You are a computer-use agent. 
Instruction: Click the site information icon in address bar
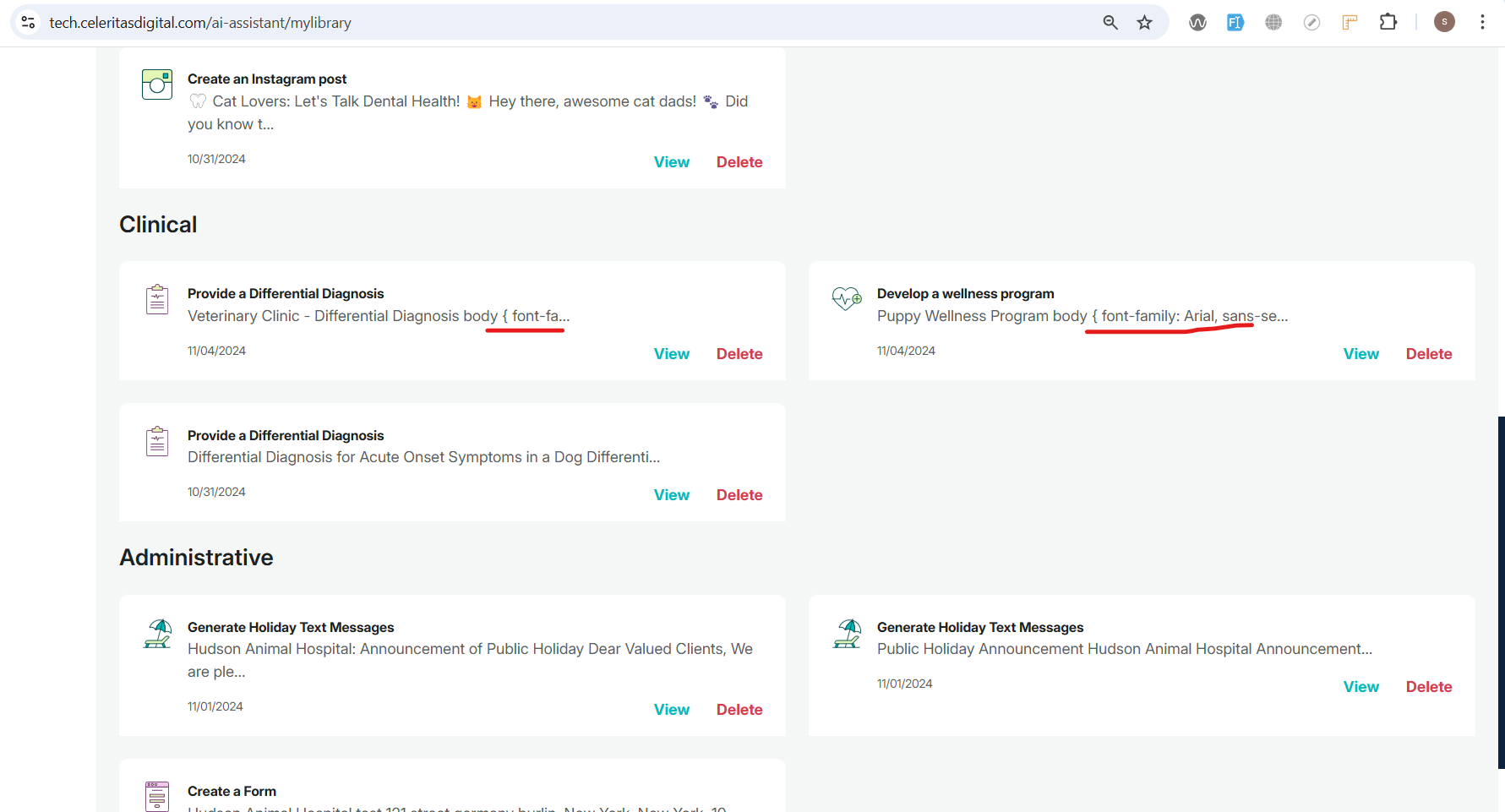tap(28, 22)
